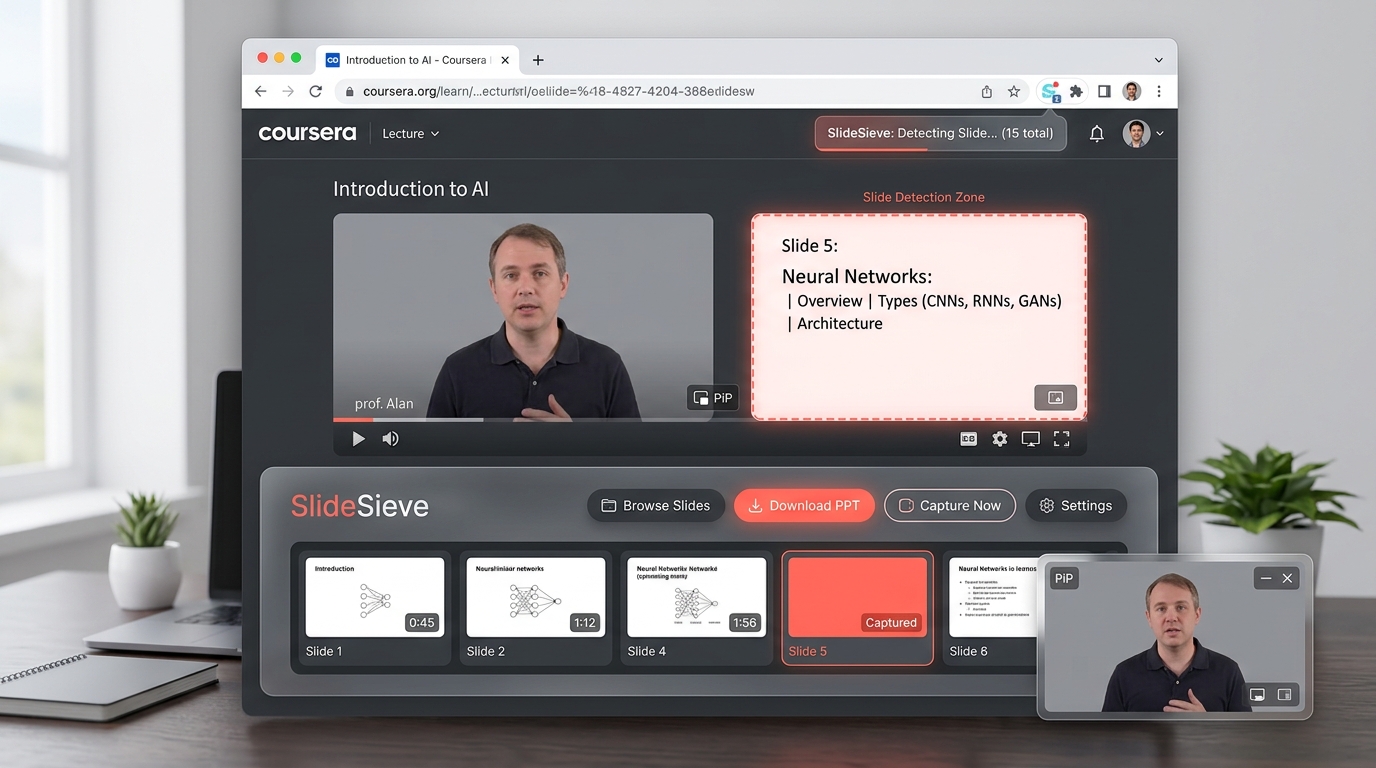Click the SlideSieve panel logo
Screen dimensions: 1376x768
pos(360,506)
